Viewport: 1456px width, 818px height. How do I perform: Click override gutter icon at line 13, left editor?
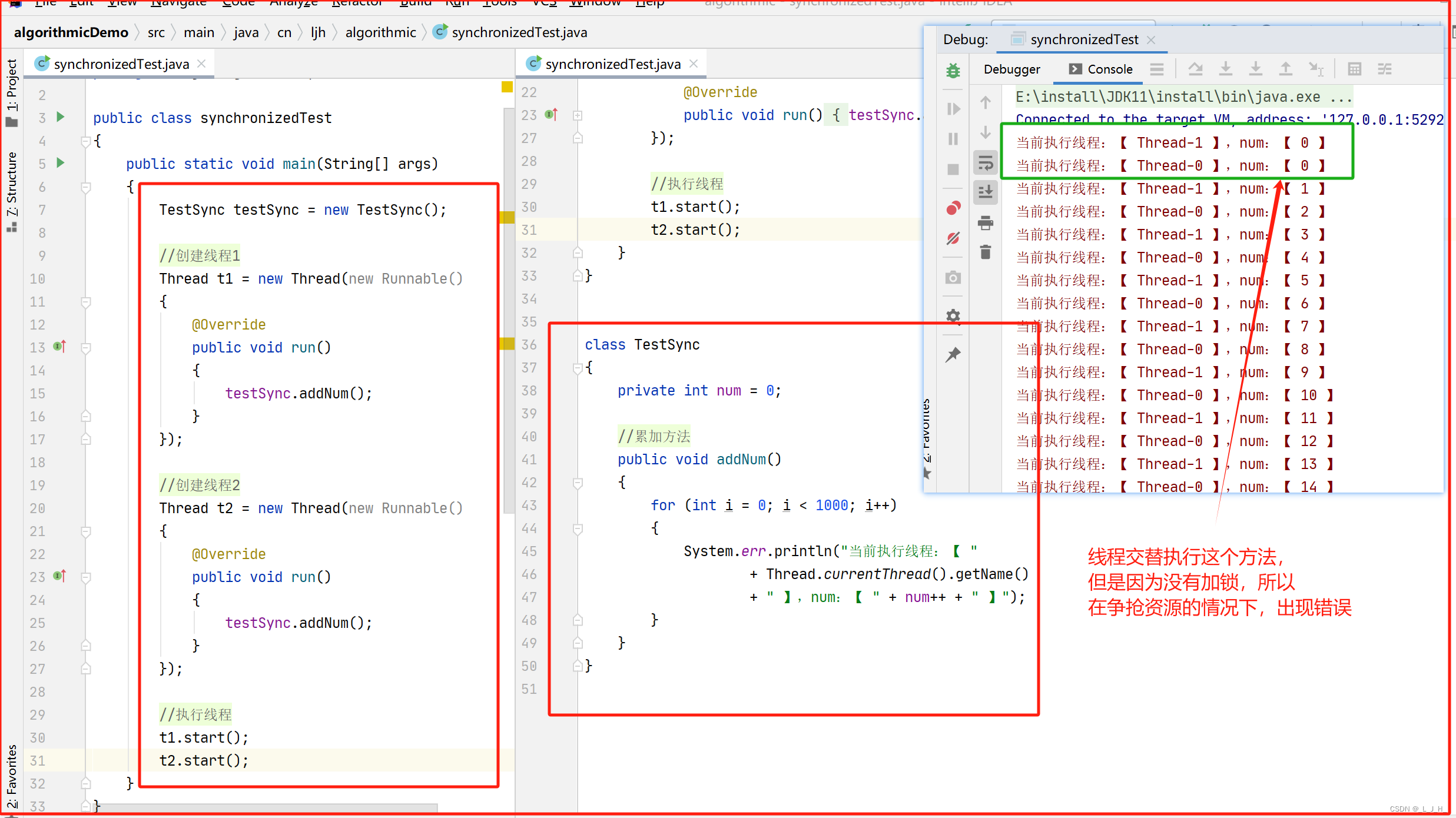pos(60,347)
